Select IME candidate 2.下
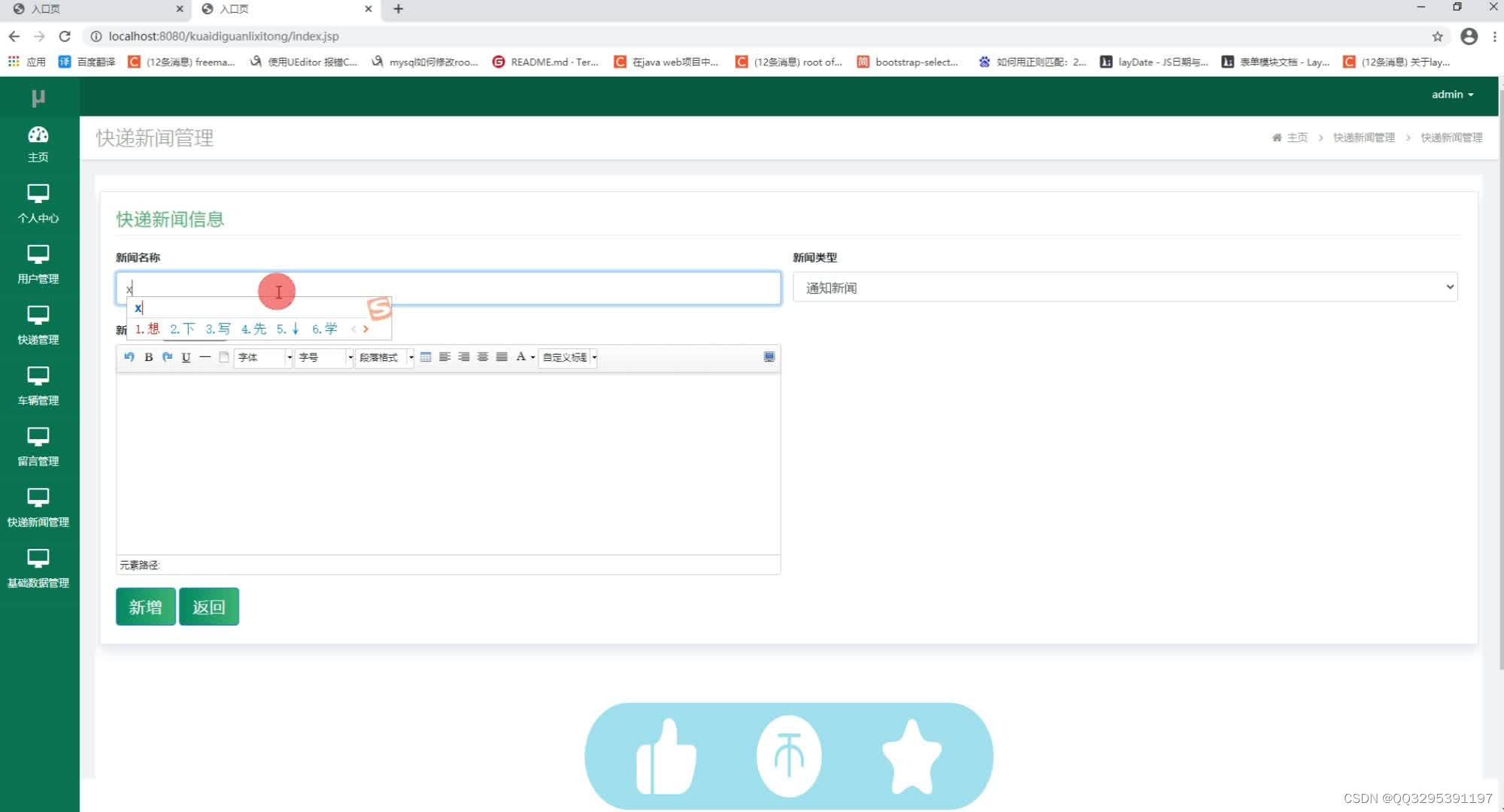This screenshot has height=812, width=1504. (183, 329)
